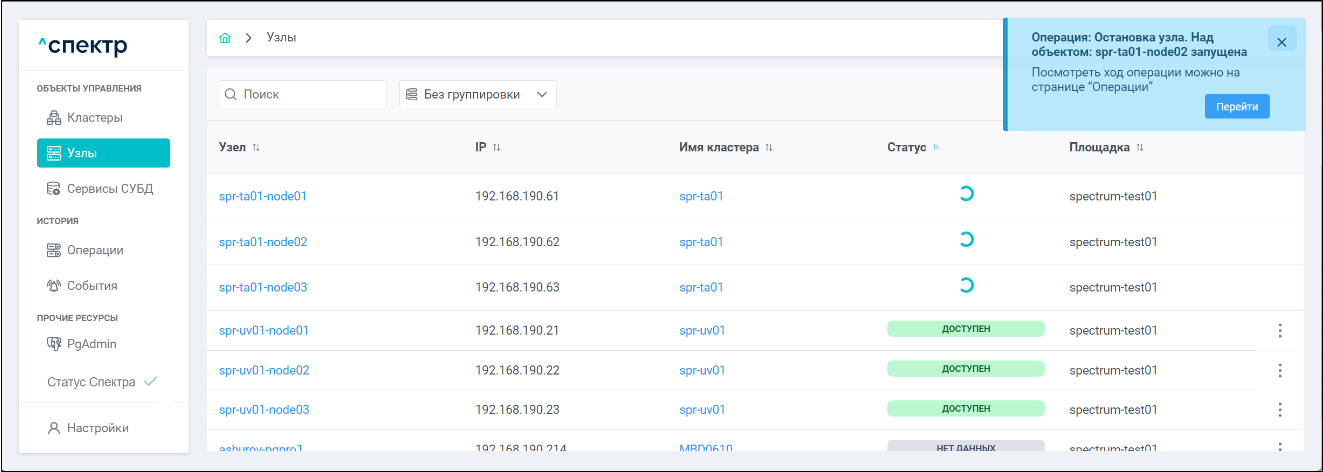1323x472 pixels.
Task: Sort by Имя кластера column icon
Action: click(x=769, y=148)
